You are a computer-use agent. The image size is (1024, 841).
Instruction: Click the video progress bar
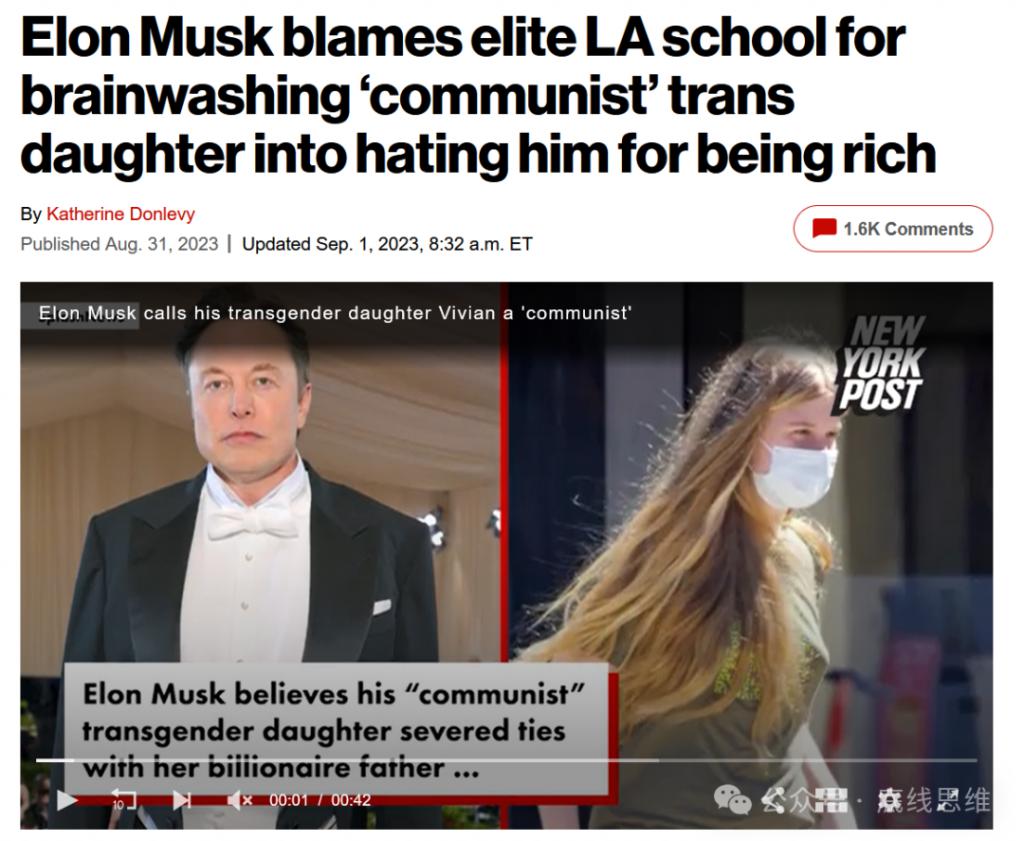point(506,760)
